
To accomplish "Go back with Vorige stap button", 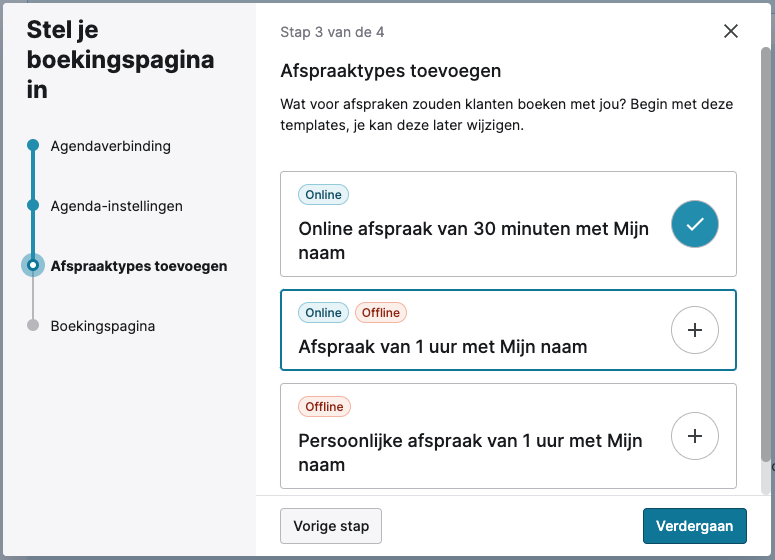I will pos(331,526).
